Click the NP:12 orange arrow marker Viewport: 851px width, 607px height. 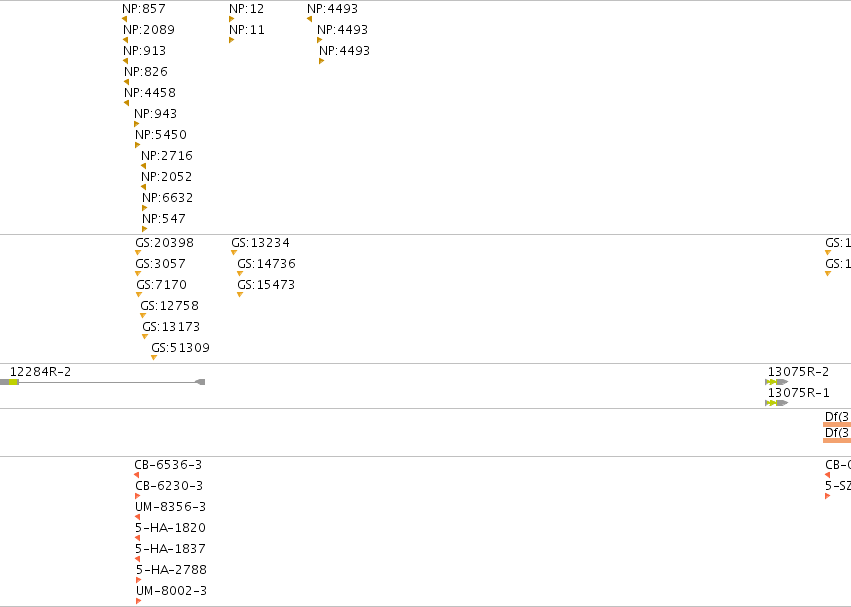(231, 19)
